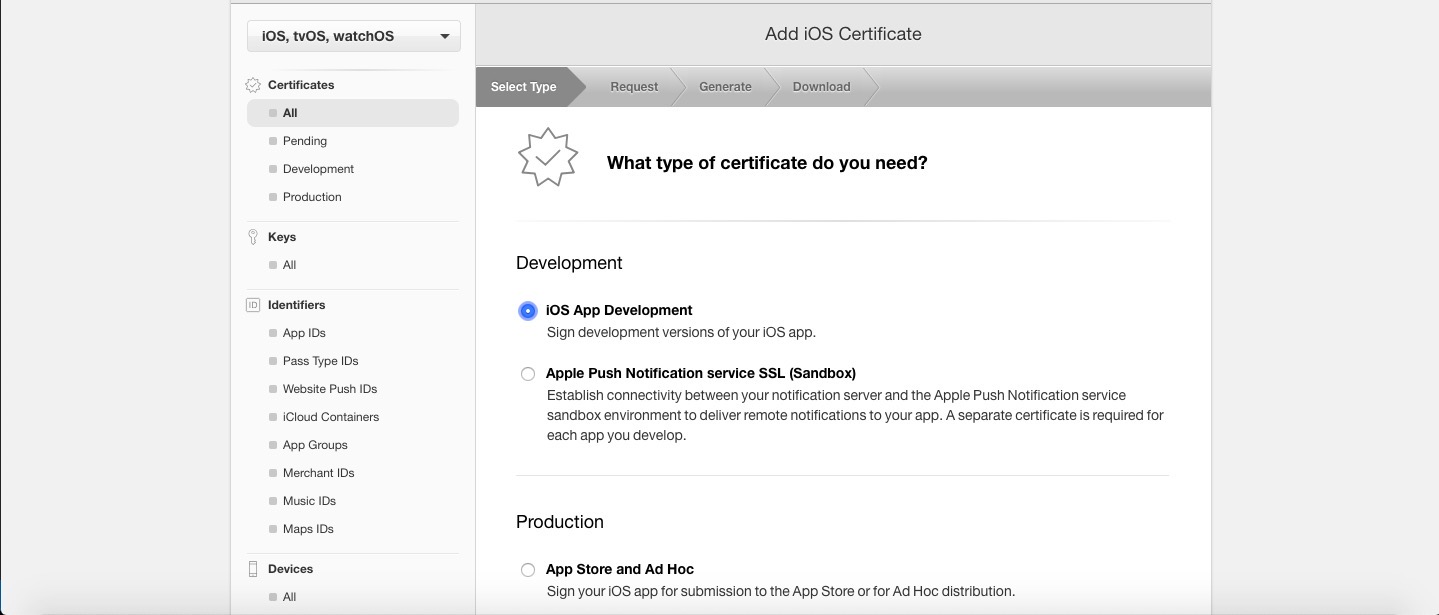Click the Generate step
This screenshot has width=1439, height=615.
coord(725,87)
